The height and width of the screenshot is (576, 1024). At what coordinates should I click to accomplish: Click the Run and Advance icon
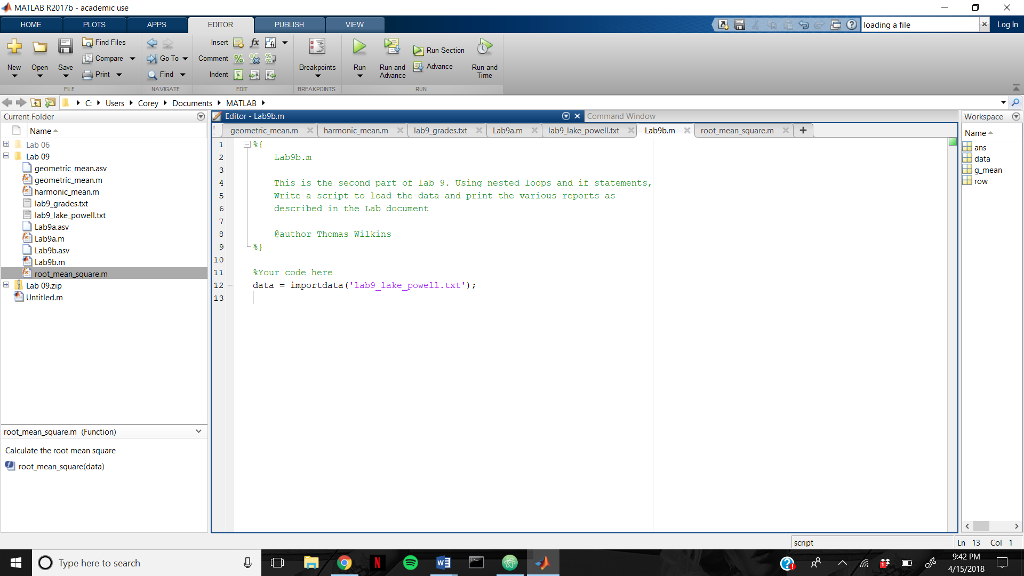pos(392,46)
